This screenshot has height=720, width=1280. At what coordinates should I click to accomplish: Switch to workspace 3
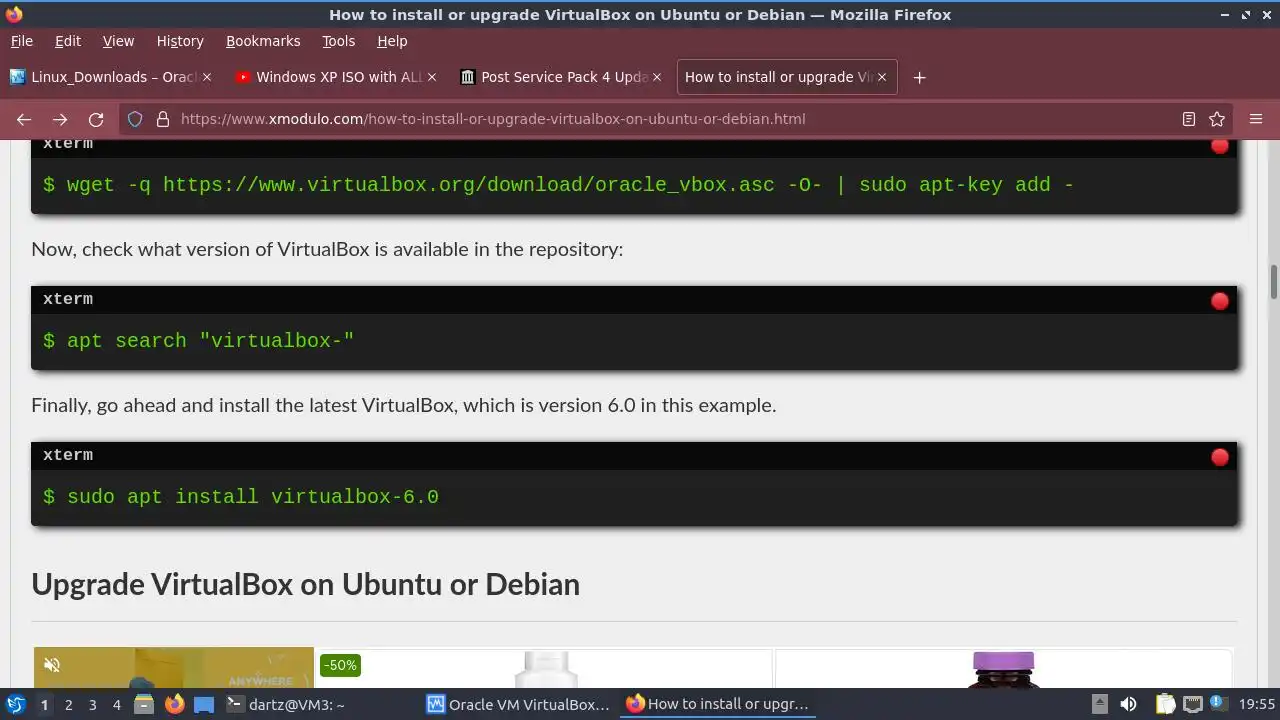pyautogui.click(x=92, y=704)
